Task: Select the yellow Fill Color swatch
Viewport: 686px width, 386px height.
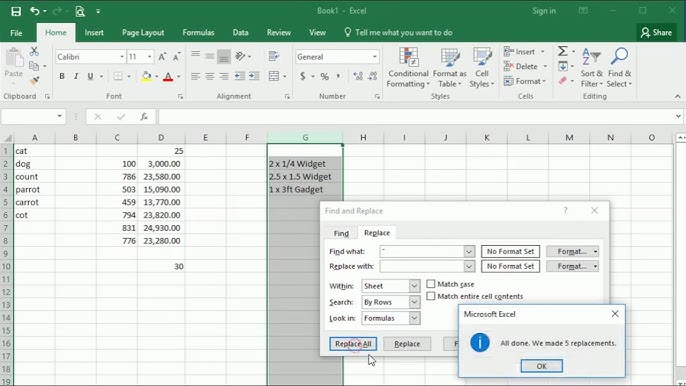Action: click(146, 77)
